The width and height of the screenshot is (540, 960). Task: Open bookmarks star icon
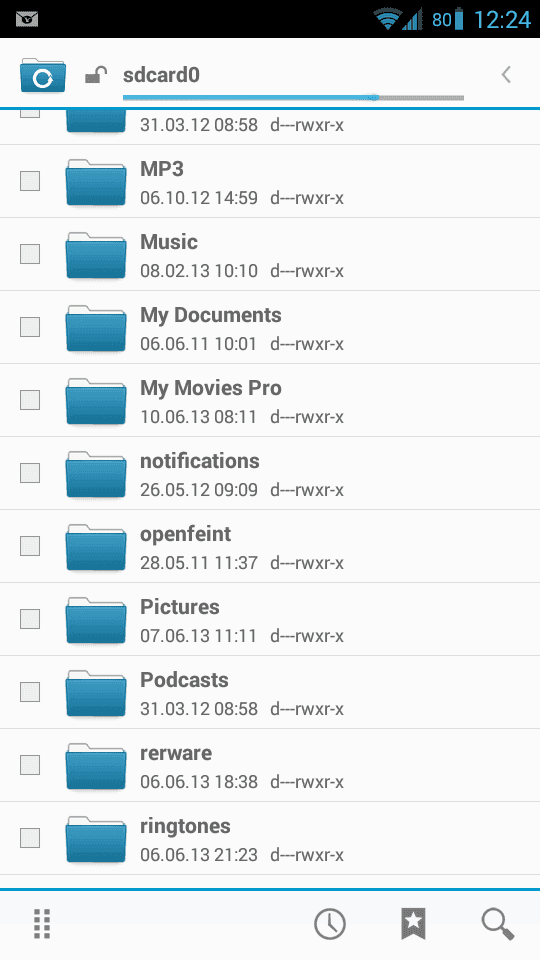[413, 923]
